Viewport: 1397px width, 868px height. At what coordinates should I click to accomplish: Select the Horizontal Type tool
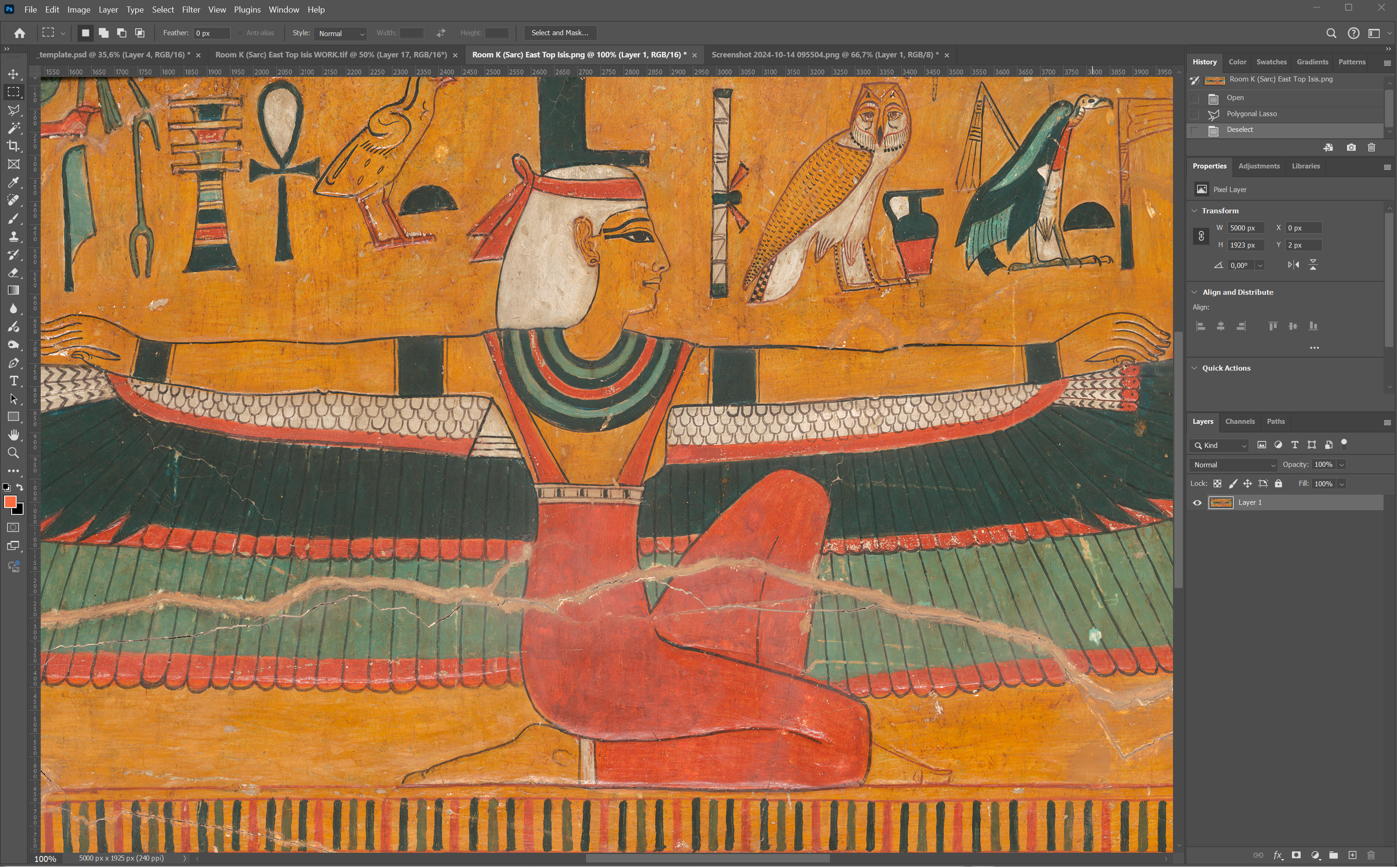pos(13,381)
